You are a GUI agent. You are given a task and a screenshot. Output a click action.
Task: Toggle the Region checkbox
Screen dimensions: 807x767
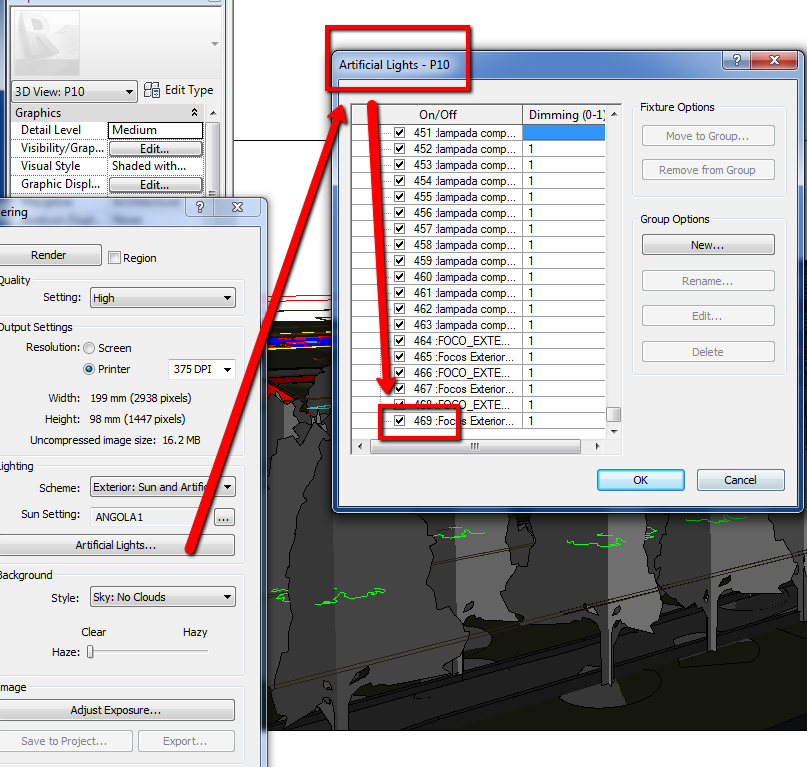(x=114, y=258)
